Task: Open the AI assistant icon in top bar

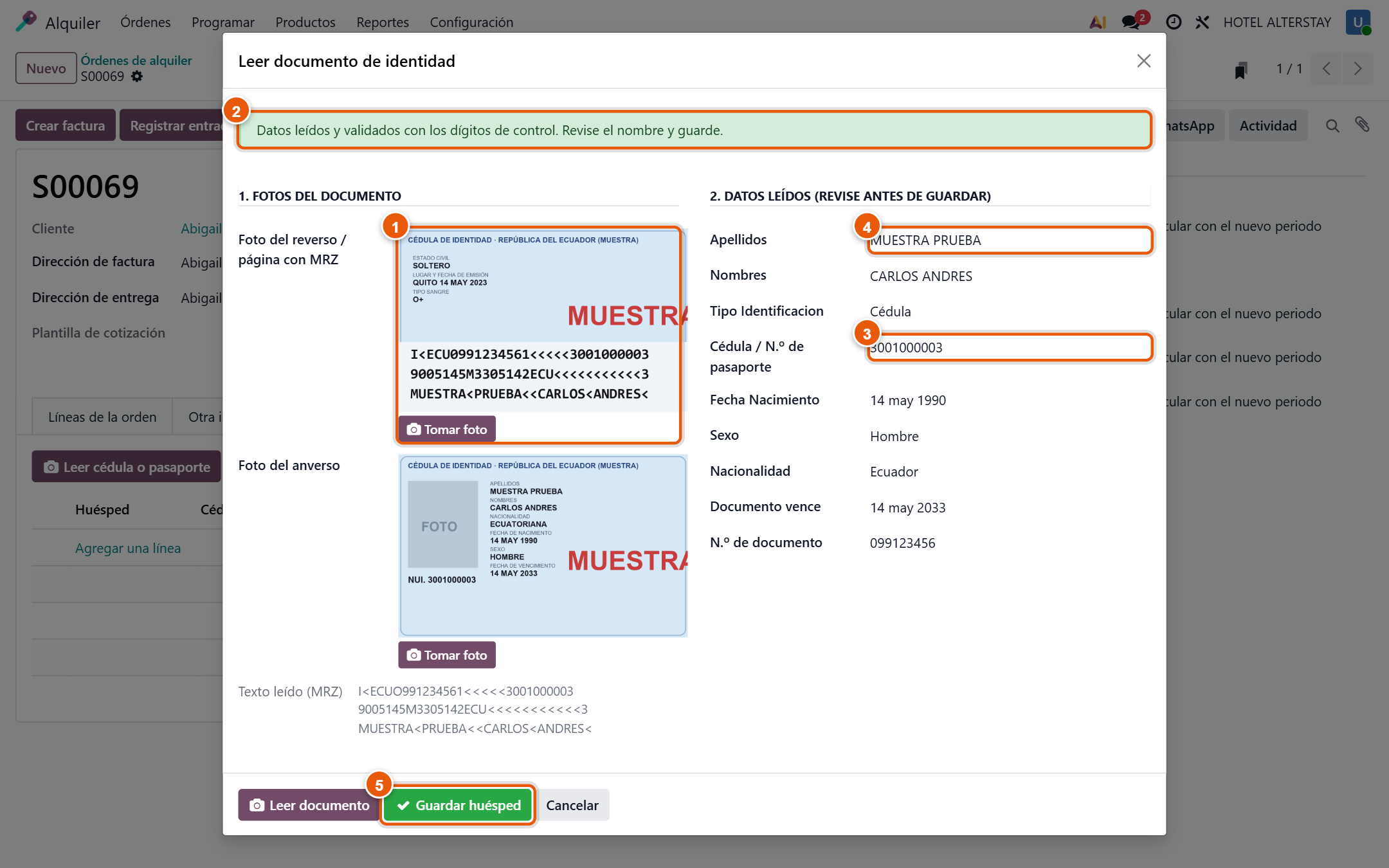Action: pos(1098,22)
